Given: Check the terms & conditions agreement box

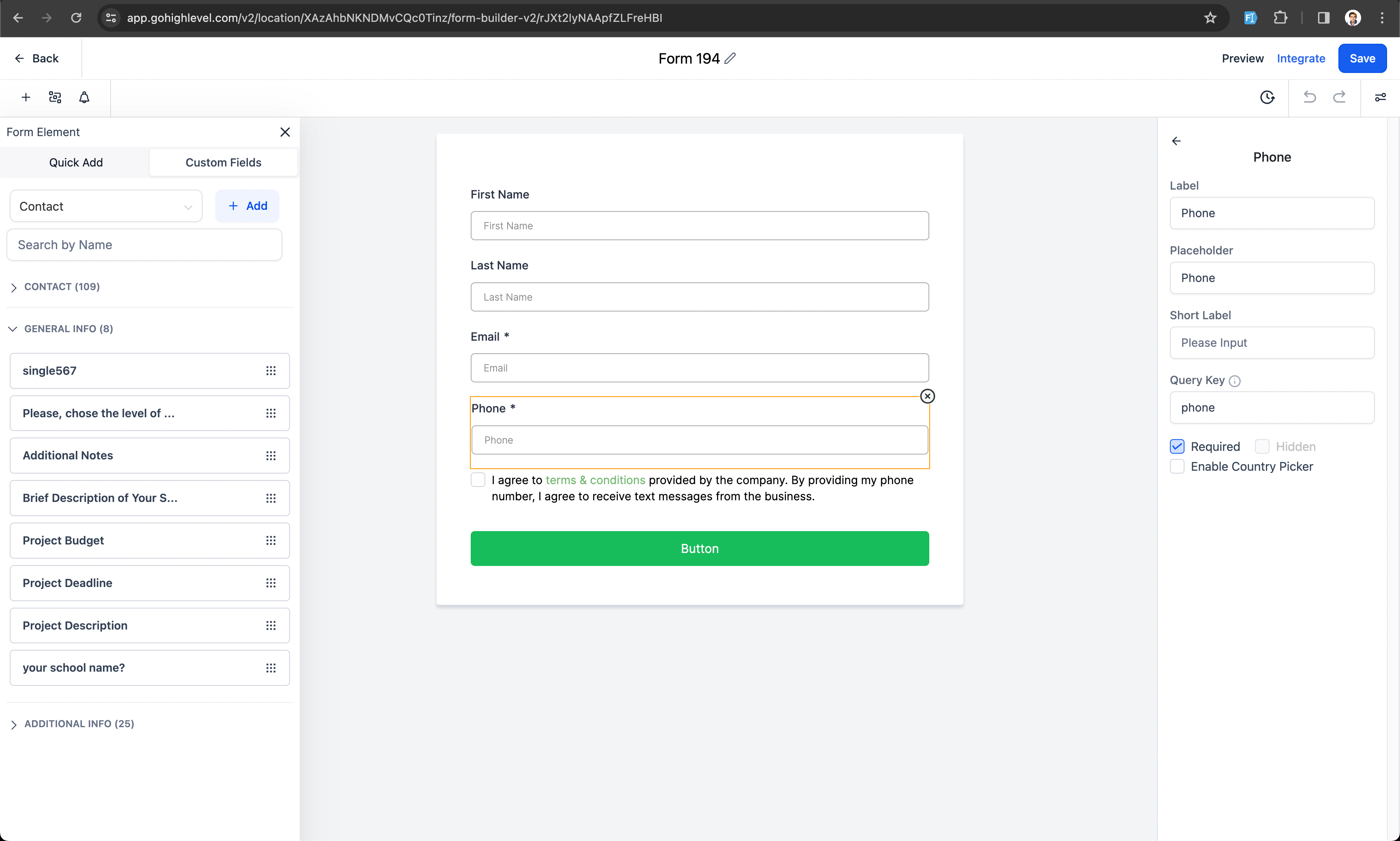Looking at the screenshot, I should [478, 480].
